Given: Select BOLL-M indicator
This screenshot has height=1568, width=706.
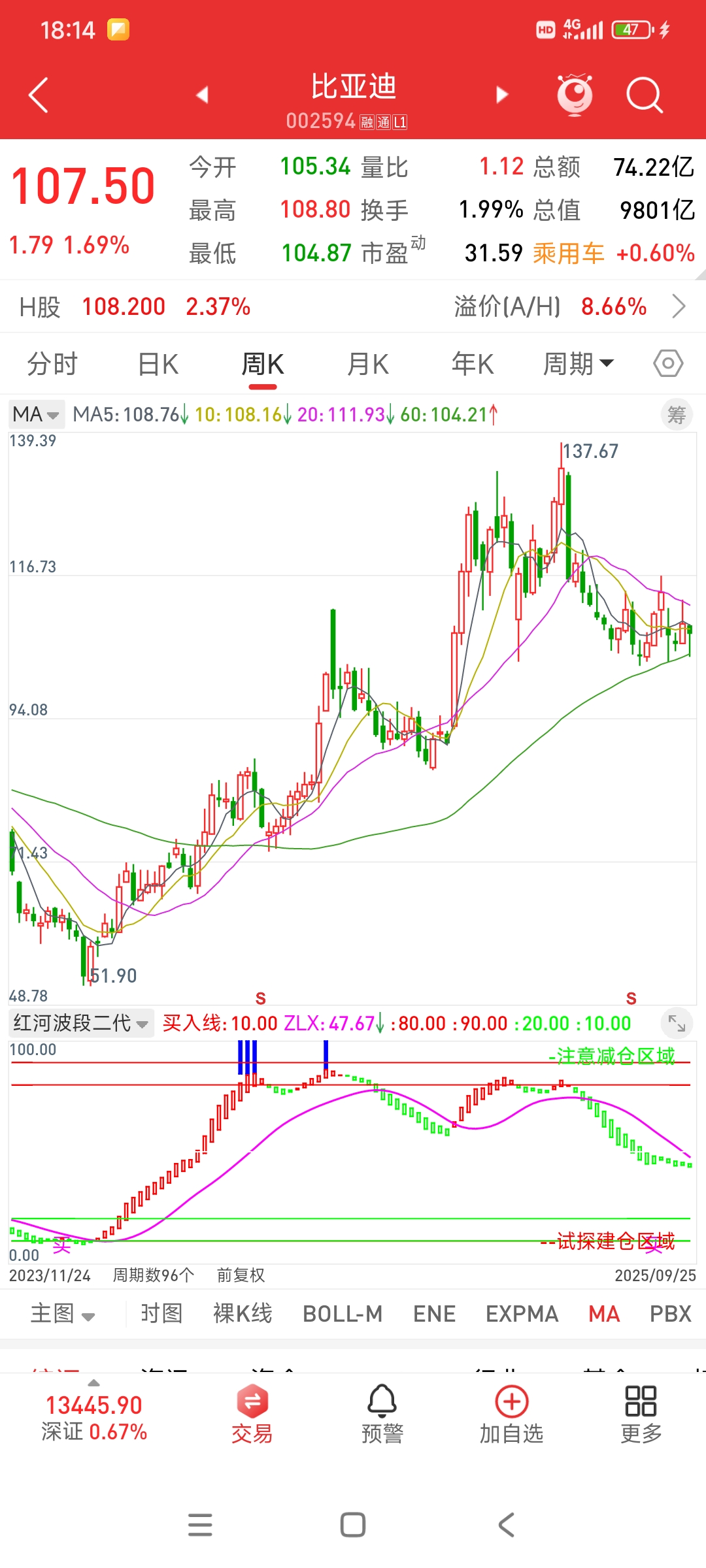Looking at the screenshot, I should tap(343, 1313).
